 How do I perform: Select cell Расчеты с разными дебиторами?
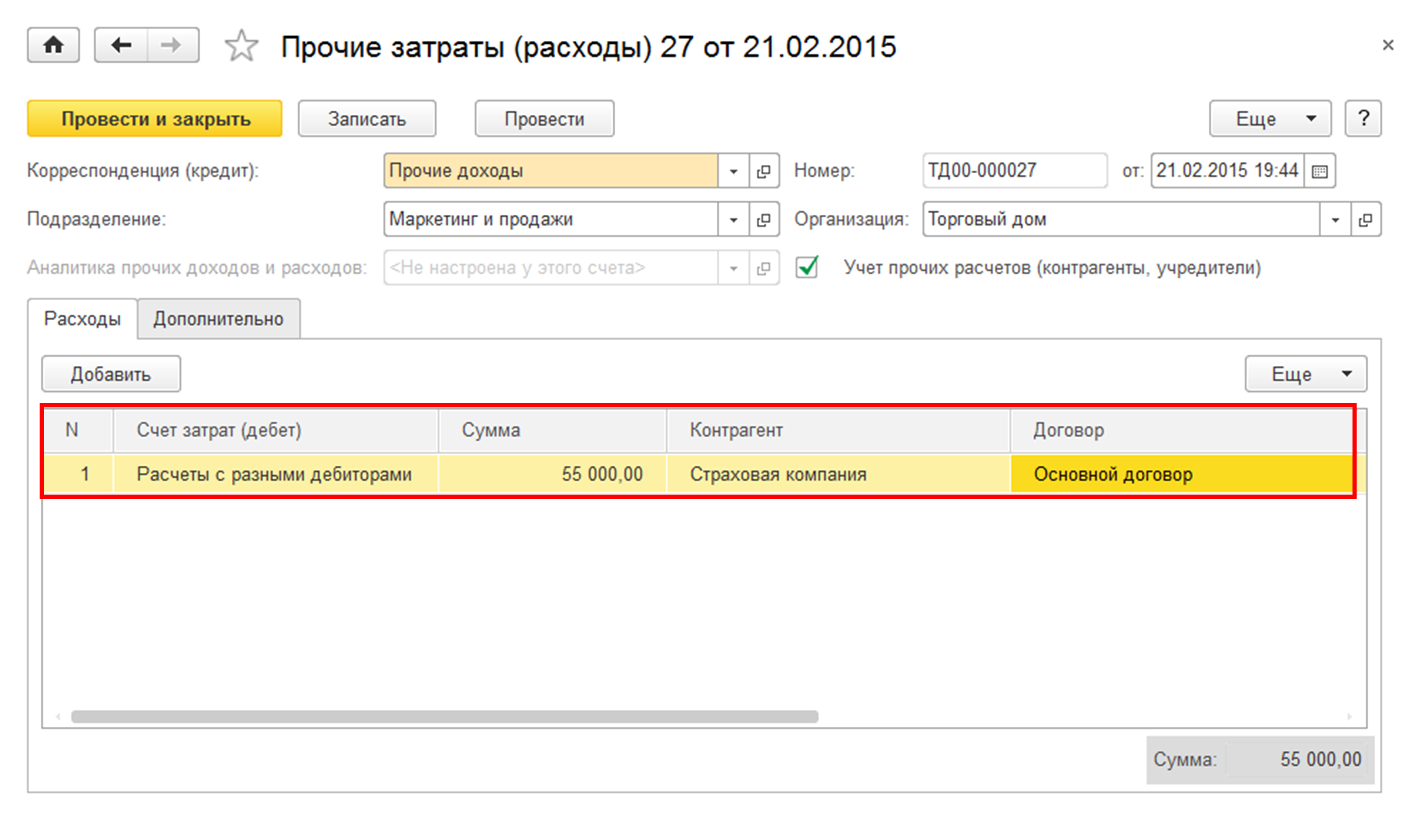[275, 474]
